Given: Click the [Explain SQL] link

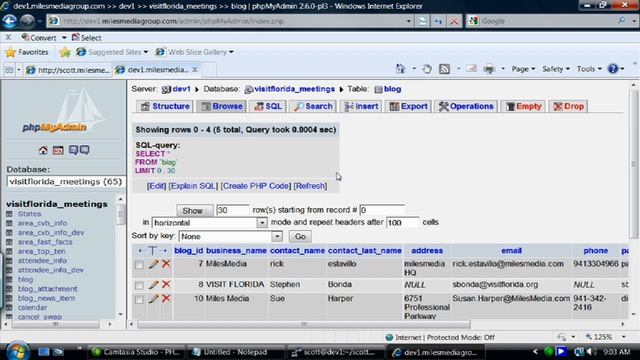Looking at the screenshot, I should pos(193,186).
